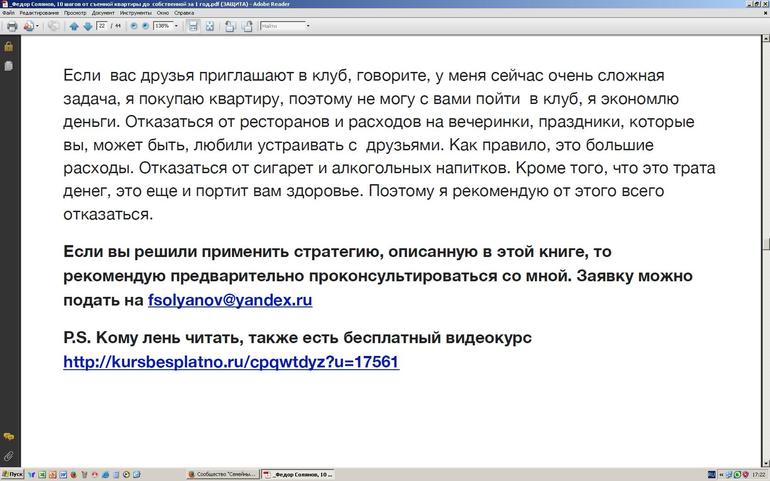Open the kursbesplatno.ru video course link
Viewport: 770px width, 481px height.
point(231,361)
